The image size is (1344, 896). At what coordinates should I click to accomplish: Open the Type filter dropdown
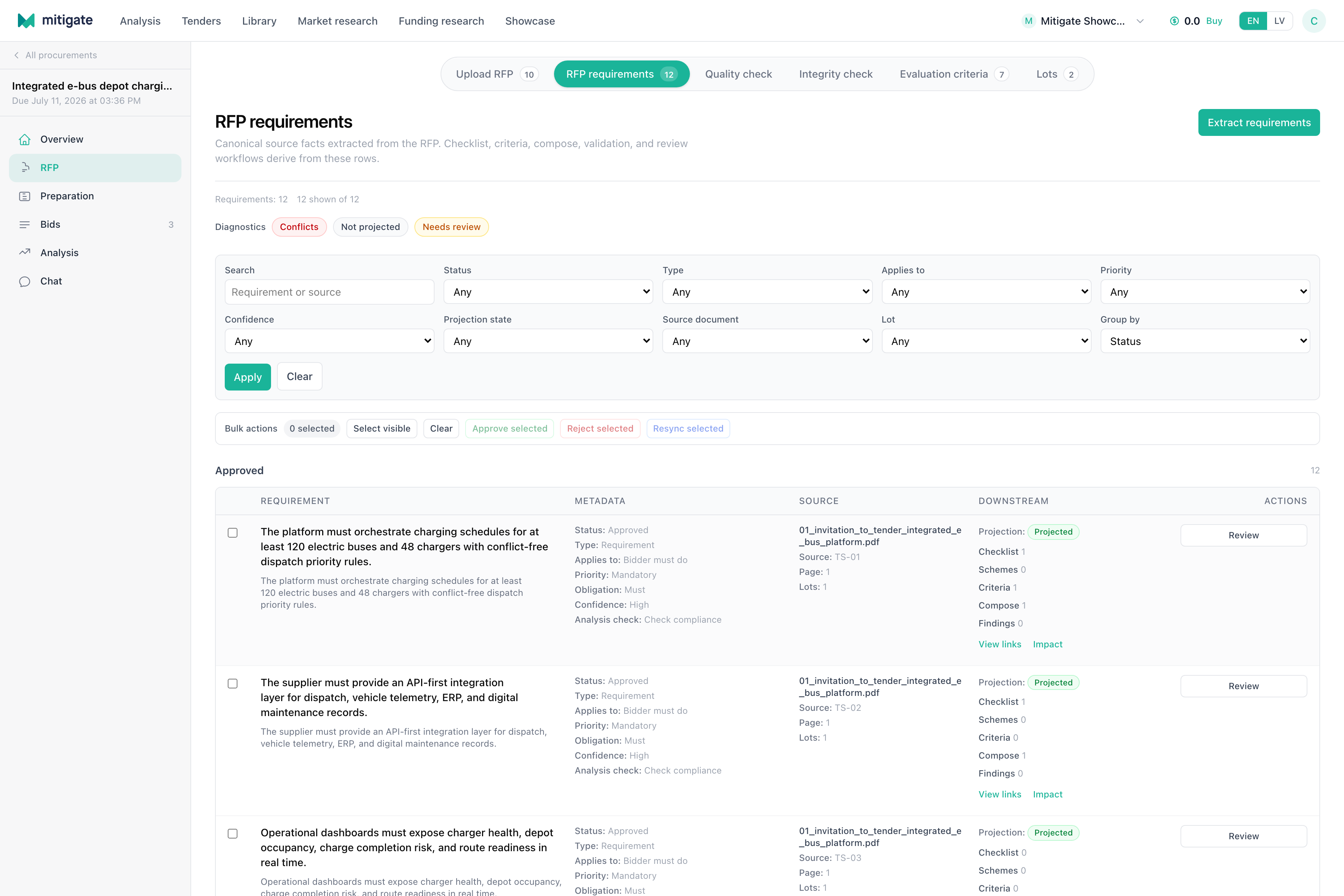[x=767, y=292]
